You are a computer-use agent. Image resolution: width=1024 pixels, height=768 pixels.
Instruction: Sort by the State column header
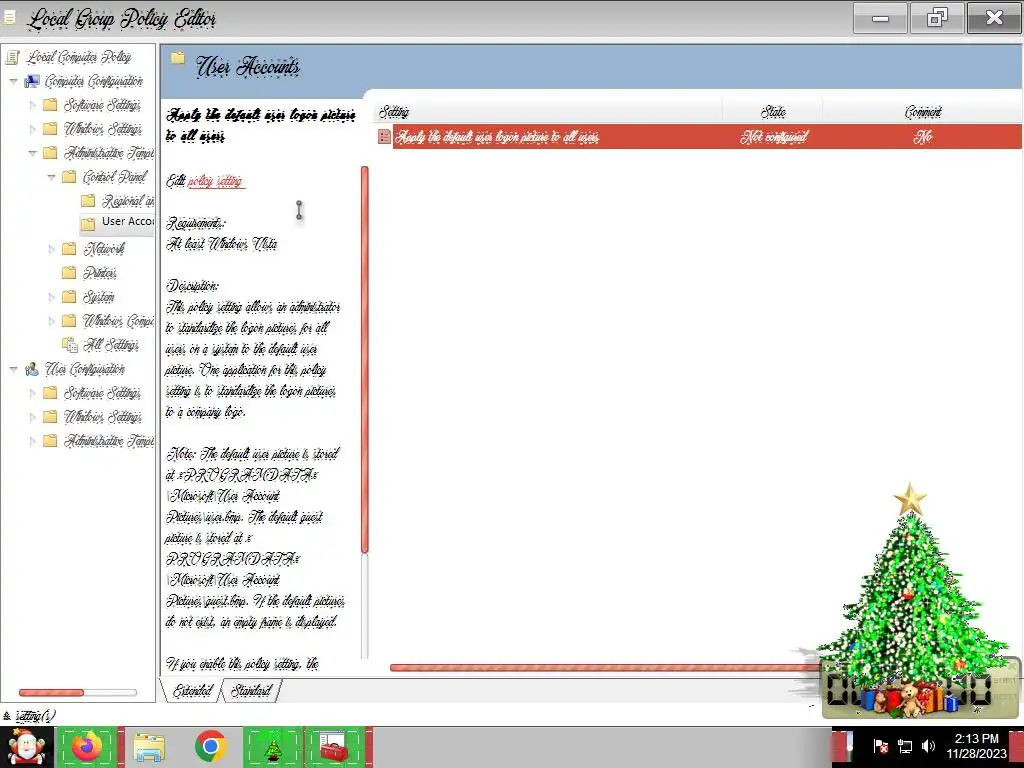pos(773,112)
